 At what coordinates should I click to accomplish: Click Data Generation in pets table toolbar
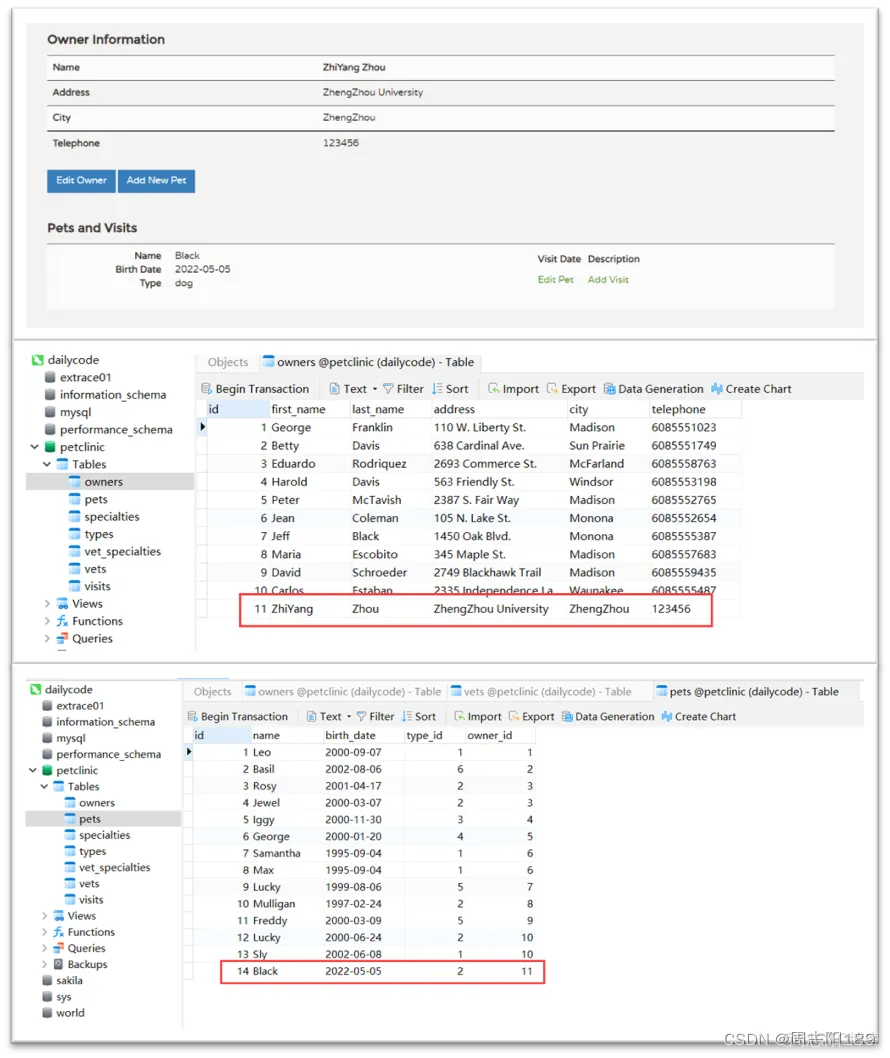coord(608,717)
